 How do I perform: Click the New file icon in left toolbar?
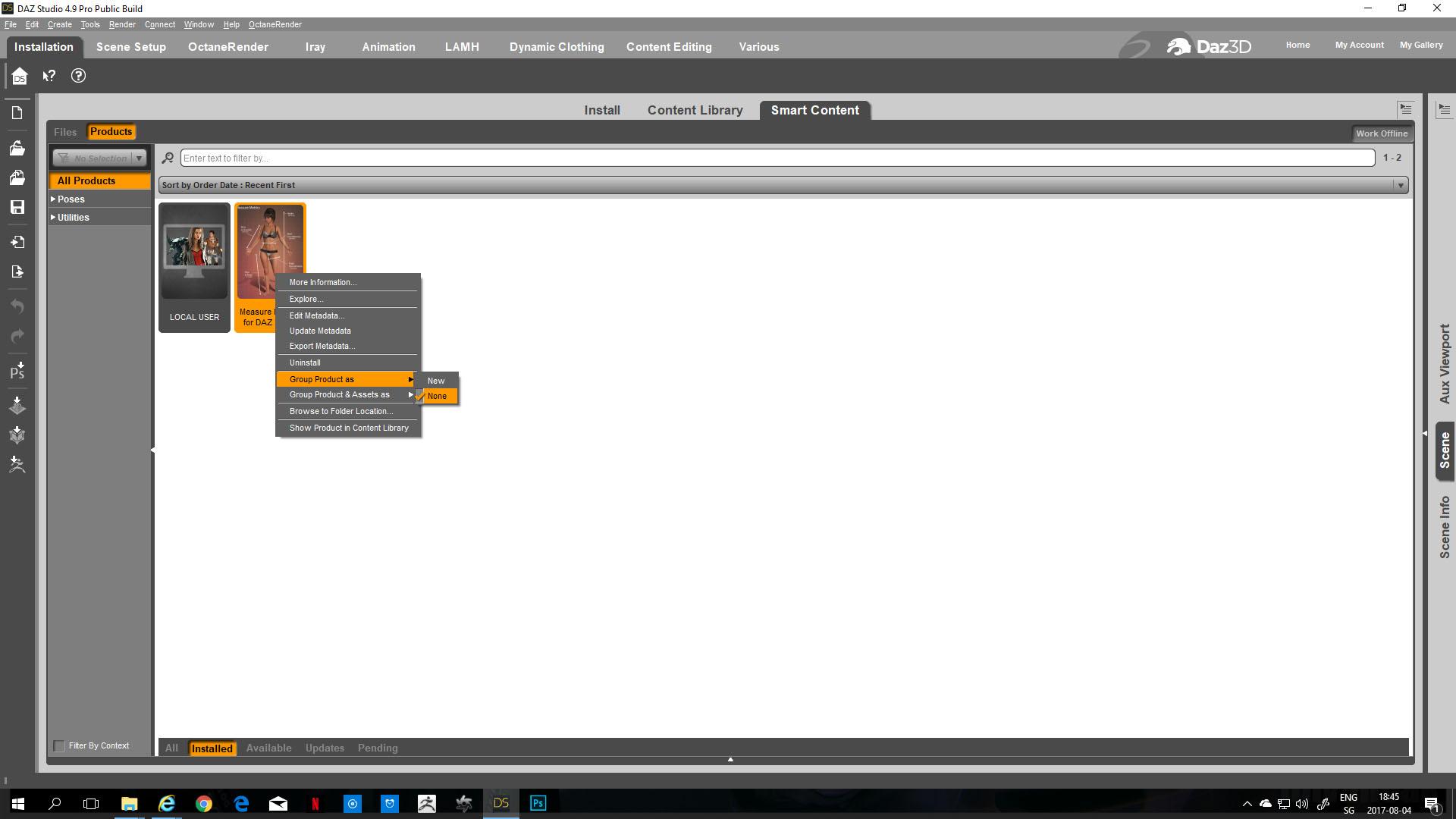[17, 113]
